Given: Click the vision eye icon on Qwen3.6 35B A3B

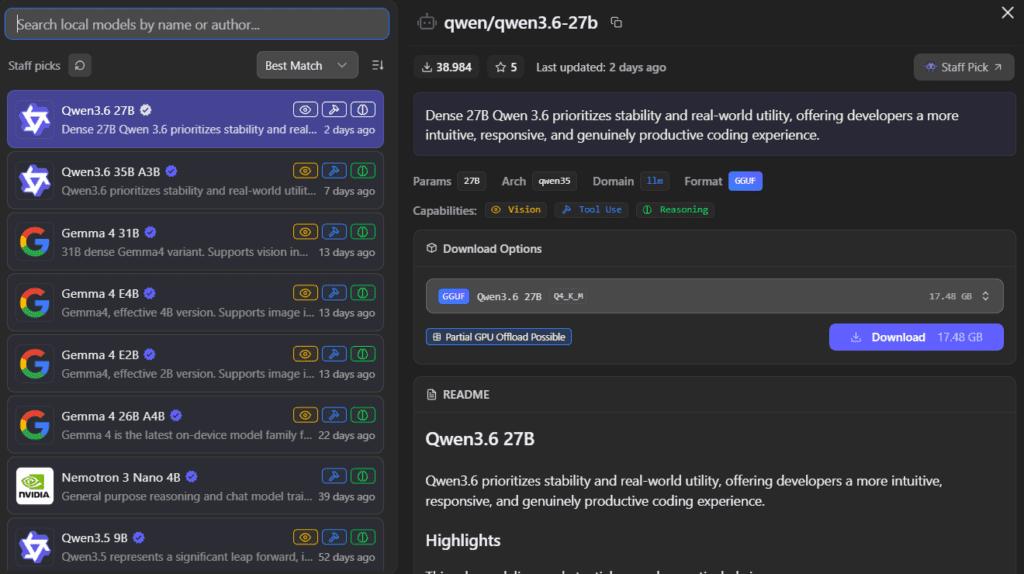Looking at the screenshot, I should 305,171.
